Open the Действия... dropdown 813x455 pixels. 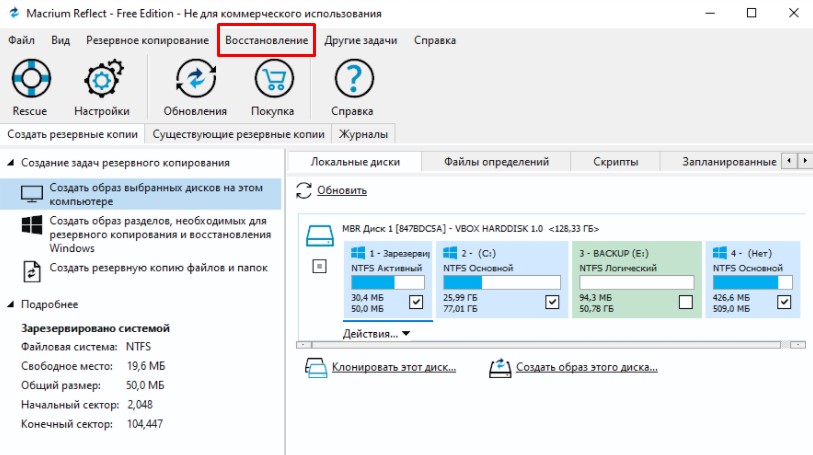click(x=376, y=334)
